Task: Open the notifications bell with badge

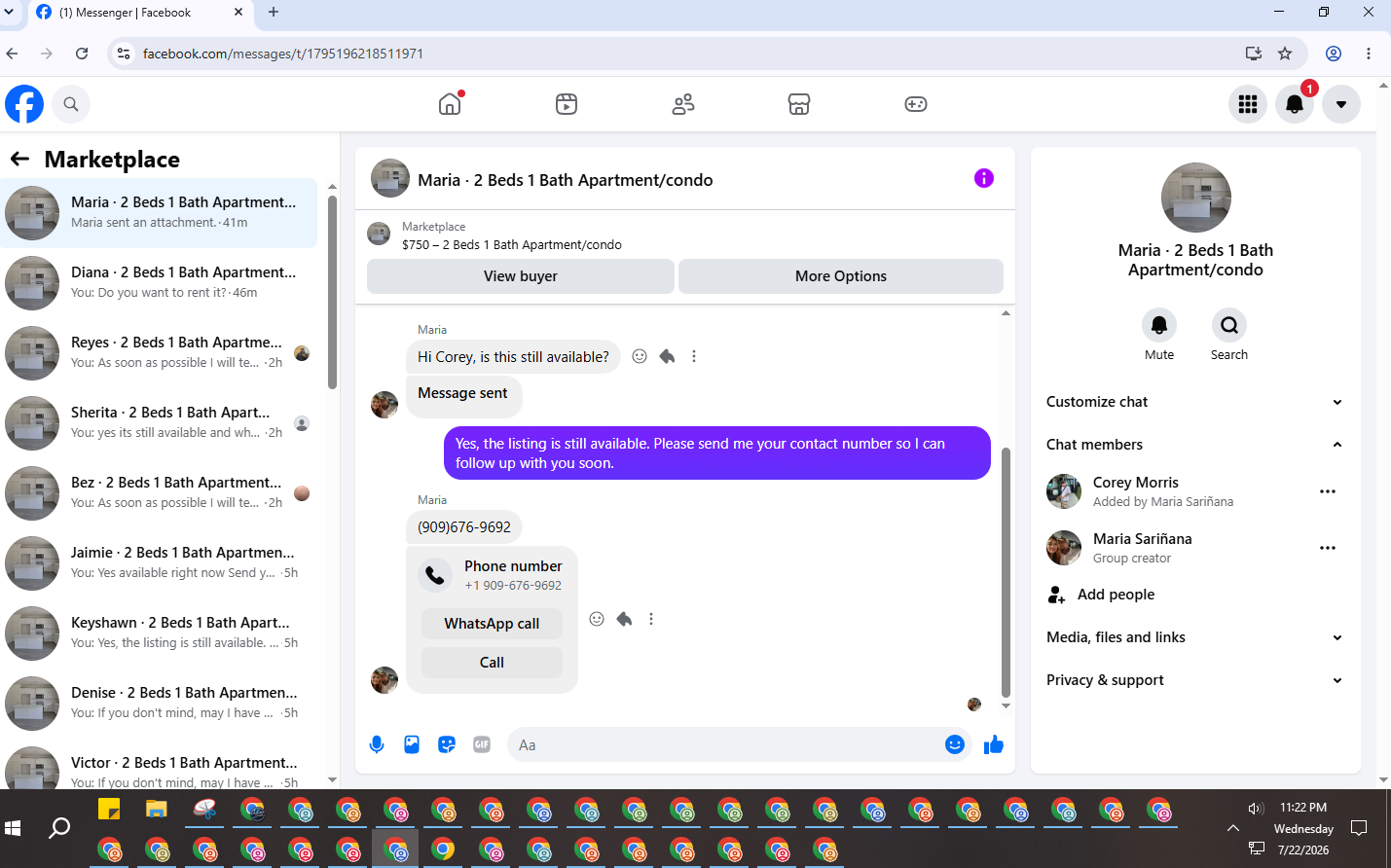Action: [x=1295, y=104]
